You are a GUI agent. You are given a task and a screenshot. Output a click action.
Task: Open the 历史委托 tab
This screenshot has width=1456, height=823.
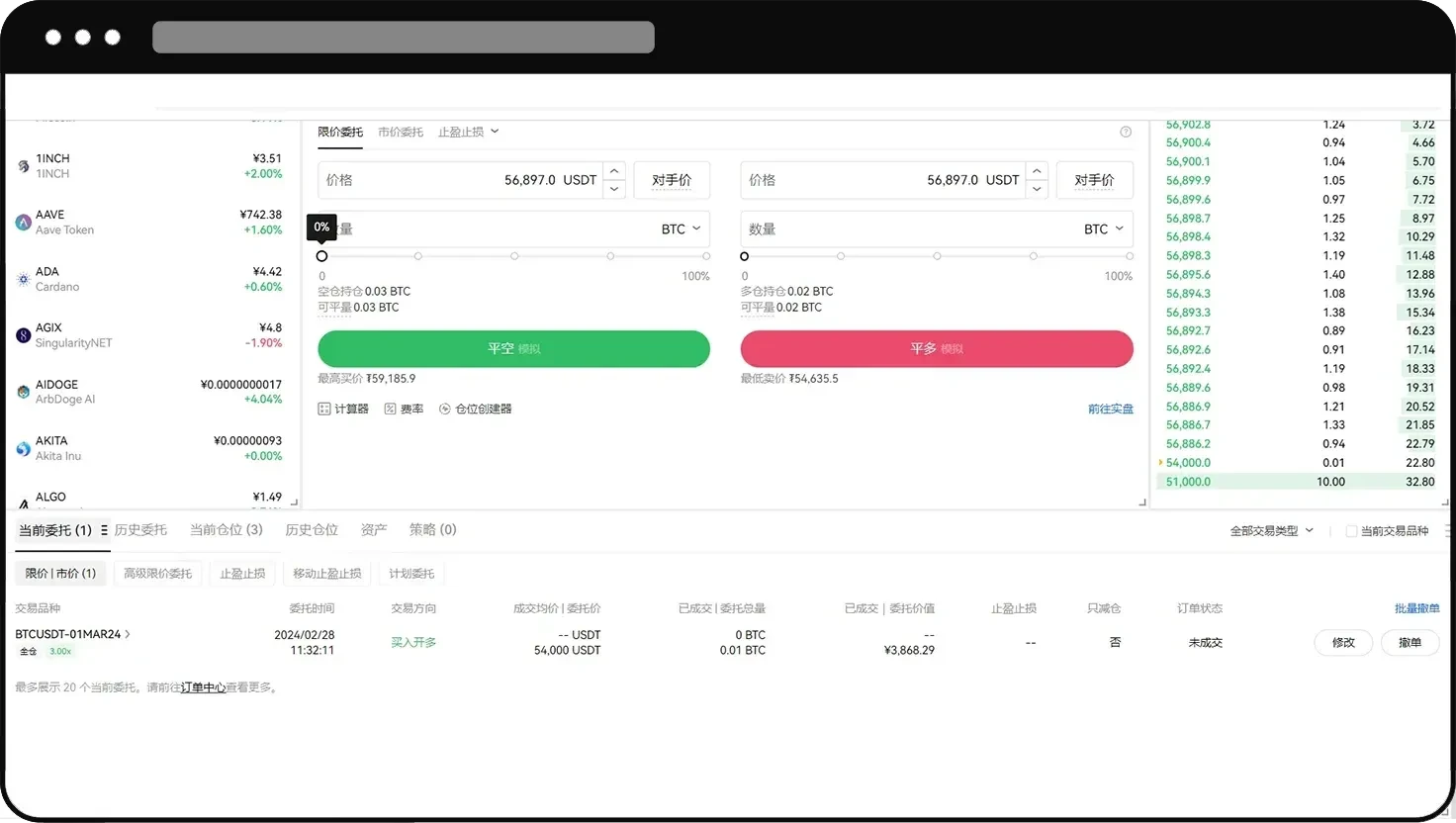tap(139, 529)
